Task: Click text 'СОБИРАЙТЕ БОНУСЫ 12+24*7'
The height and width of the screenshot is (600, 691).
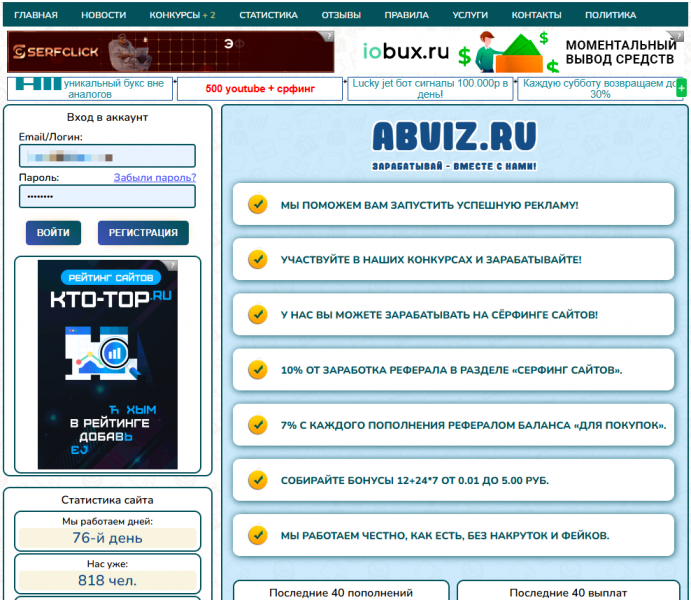Action: [x=360, y=481]
